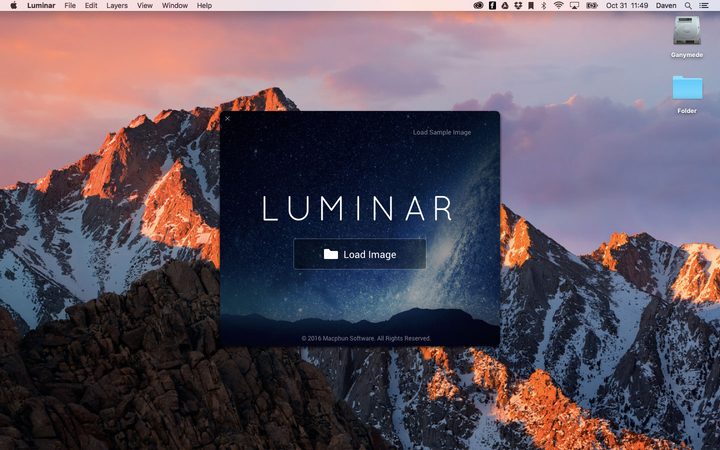Open the Wi-Fi status menu
This screenshot has height=450, width=720.
pos(558,6)
